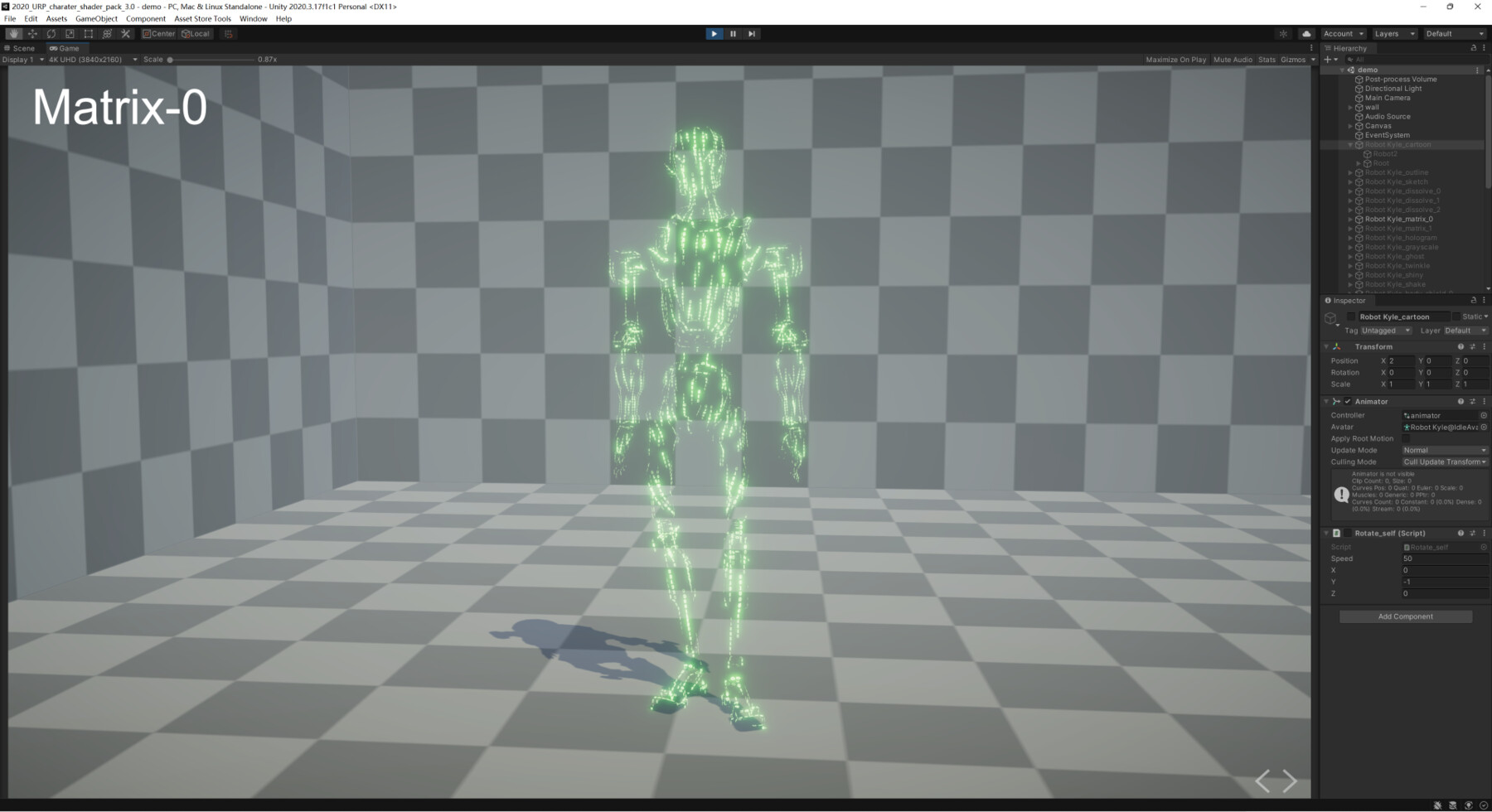Collapse the Transform component foldout
The width and height of the screenshot is (1492, 812).
click(x=1326, y=347)
